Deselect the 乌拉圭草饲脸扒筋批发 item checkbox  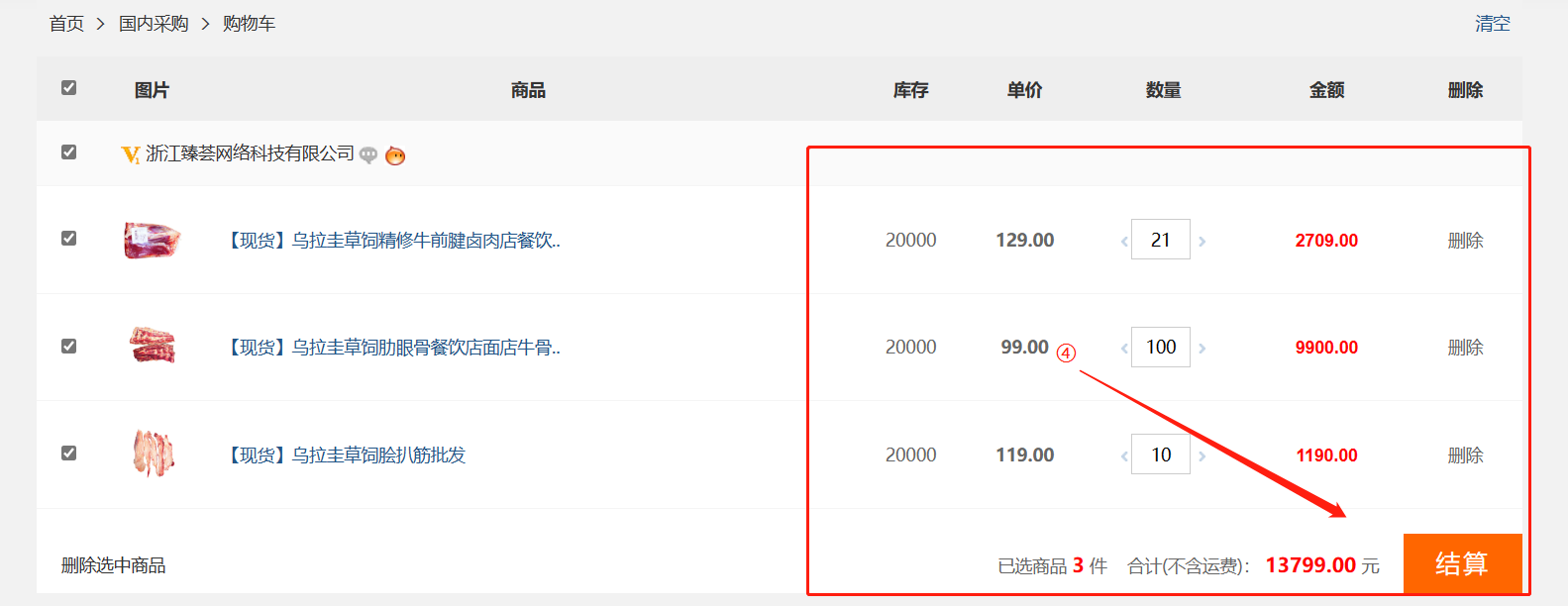(68, 454)
